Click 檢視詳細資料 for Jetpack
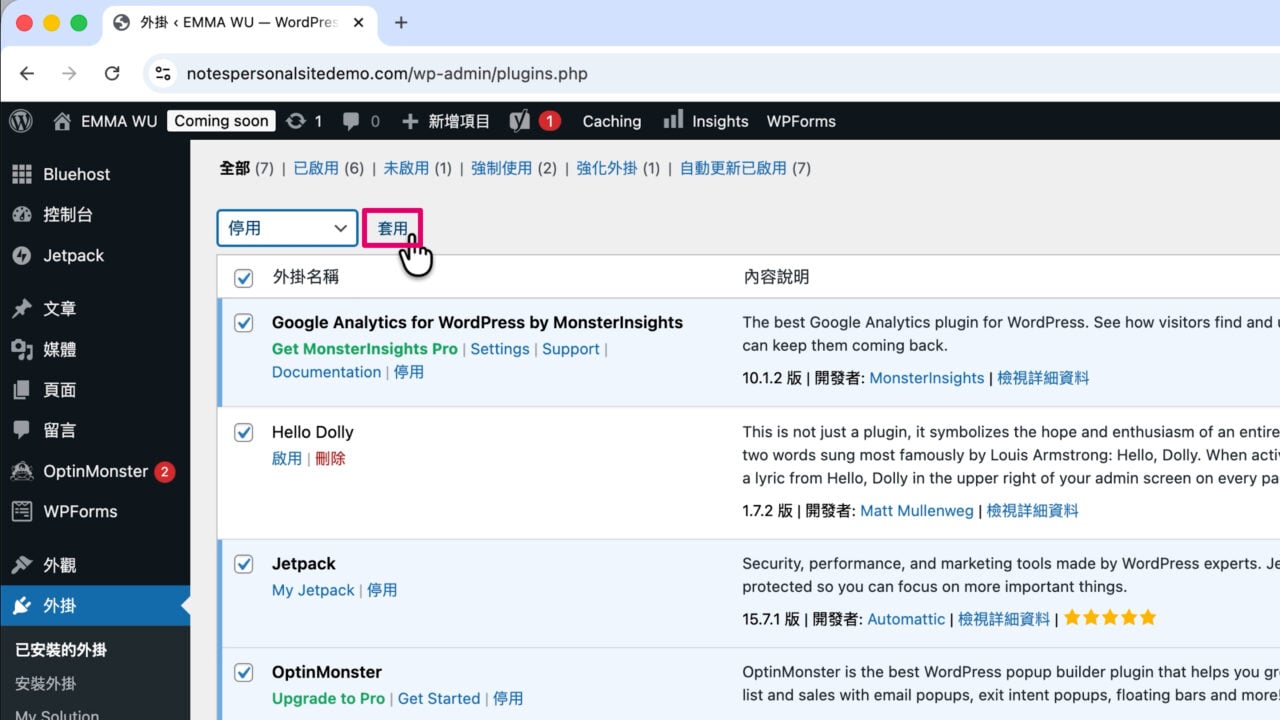1280x720 pixels. tap(1004, 619)
